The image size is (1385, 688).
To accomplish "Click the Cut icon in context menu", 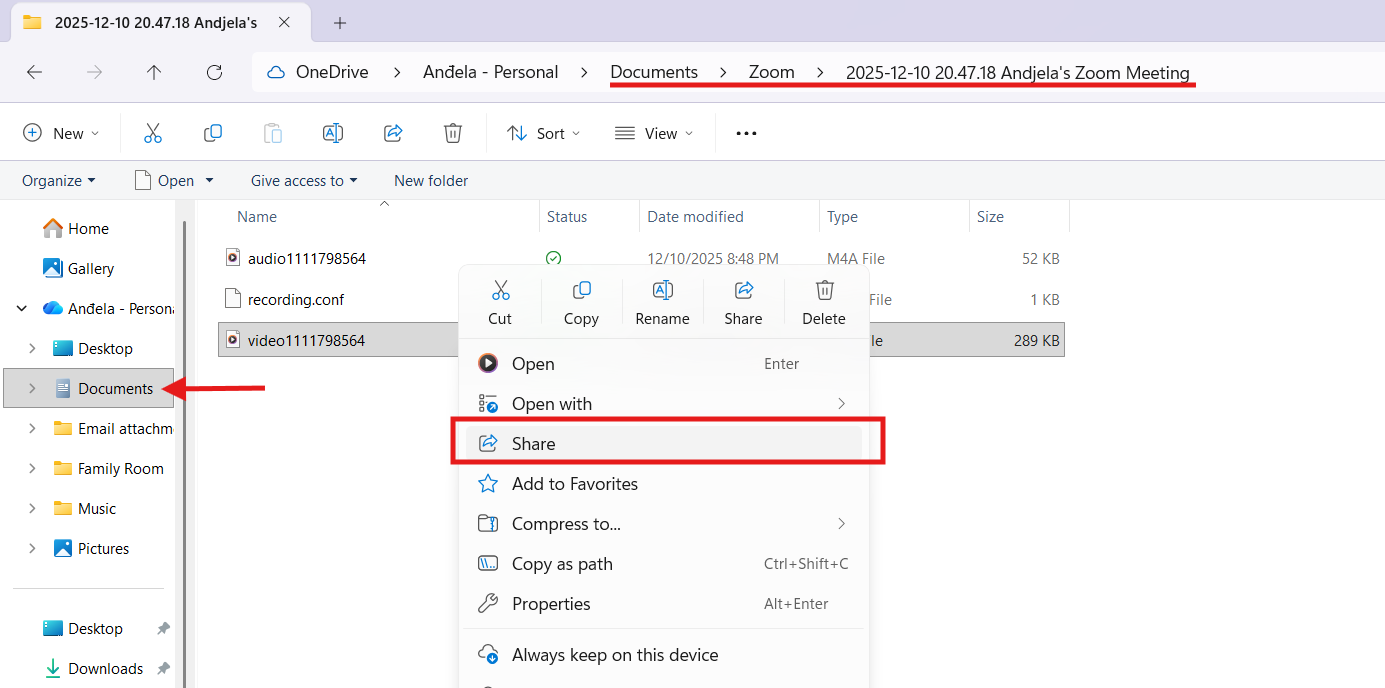I will pos(500,291).
